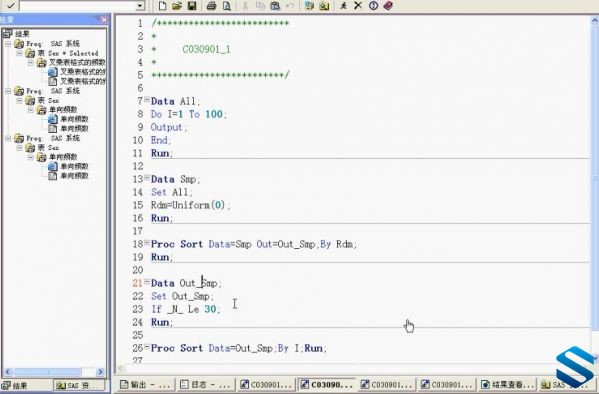Click the comment text C030901_1
This screenshot has height=394, width=599.
point(206,49)
